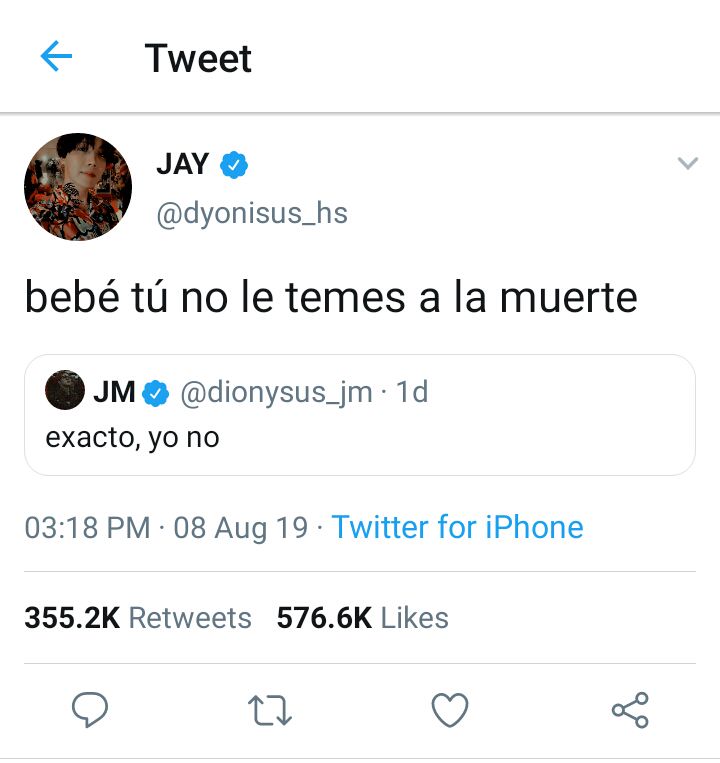This screenshot has width=720, height=763.
Task: Open the Twitter for iPhone link
Action: click(x=457, y=527)
